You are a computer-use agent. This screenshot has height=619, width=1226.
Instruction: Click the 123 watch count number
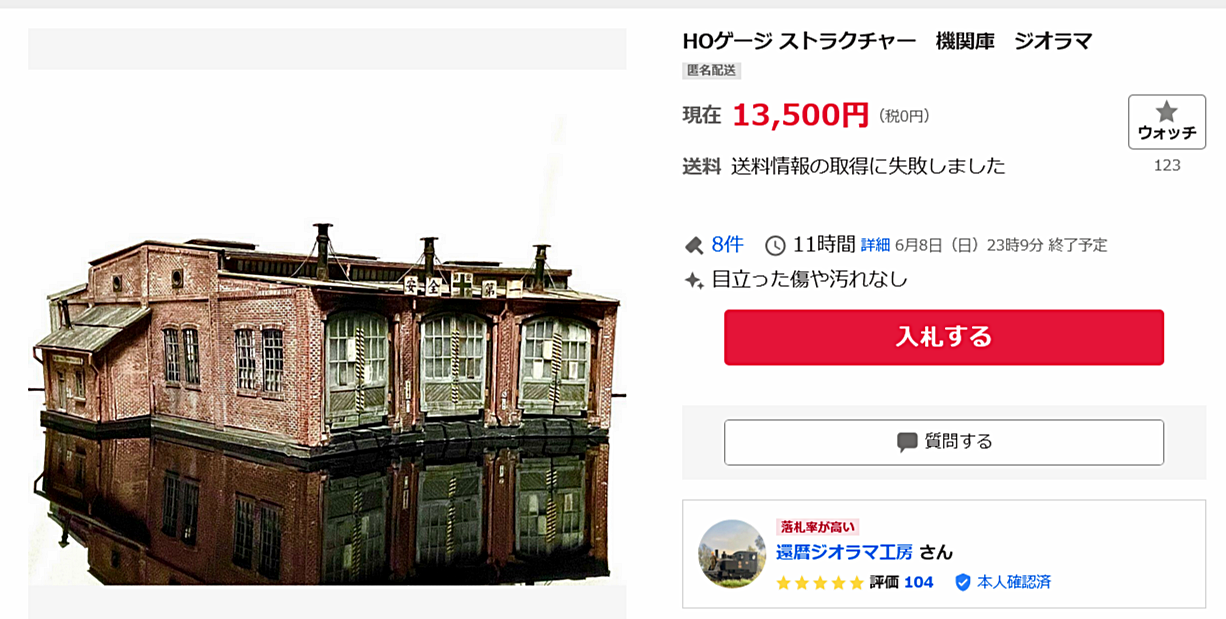coord(1167,165)
